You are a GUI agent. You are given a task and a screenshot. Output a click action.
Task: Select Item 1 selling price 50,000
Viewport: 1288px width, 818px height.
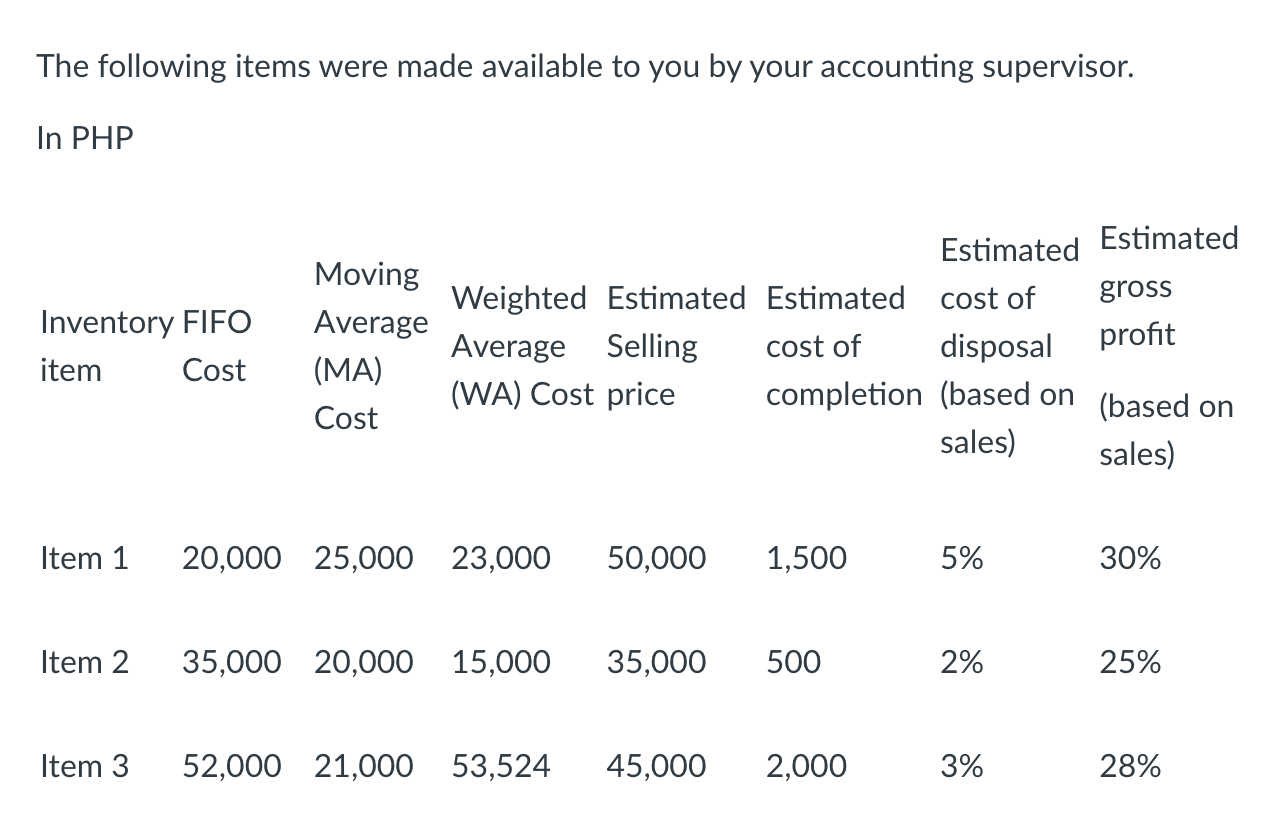tap(656, 558)
